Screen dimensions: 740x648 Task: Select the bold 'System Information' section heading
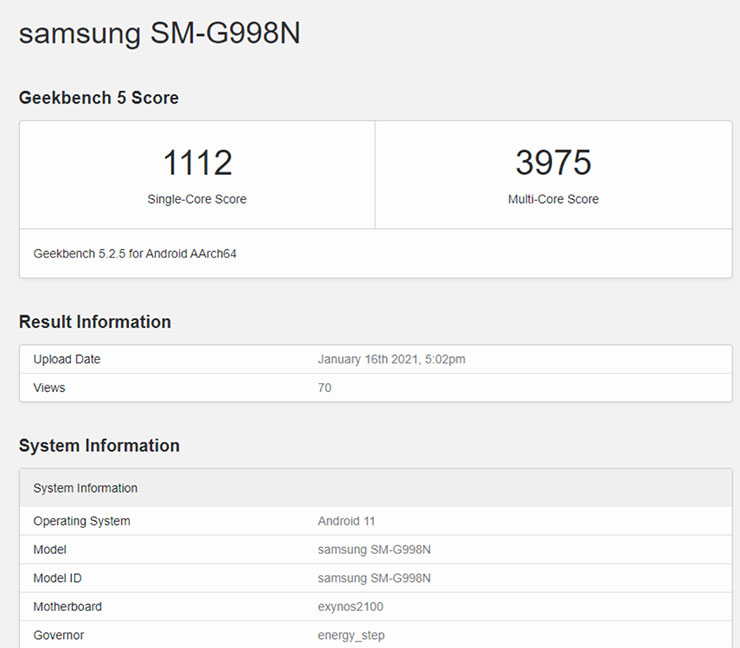tap(99, 446)
